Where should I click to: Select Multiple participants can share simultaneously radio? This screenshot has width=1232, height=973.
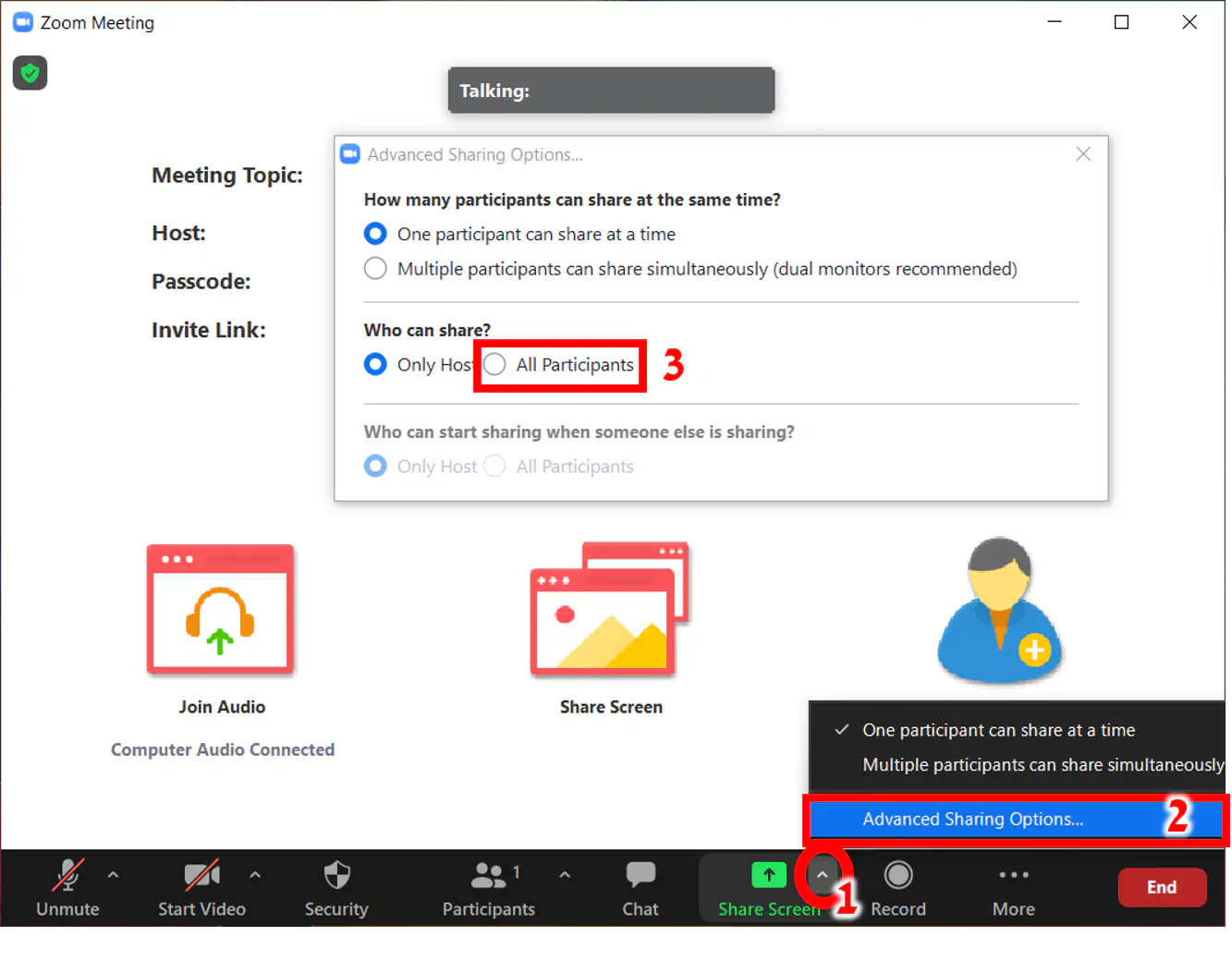click(x=375, y=269)
